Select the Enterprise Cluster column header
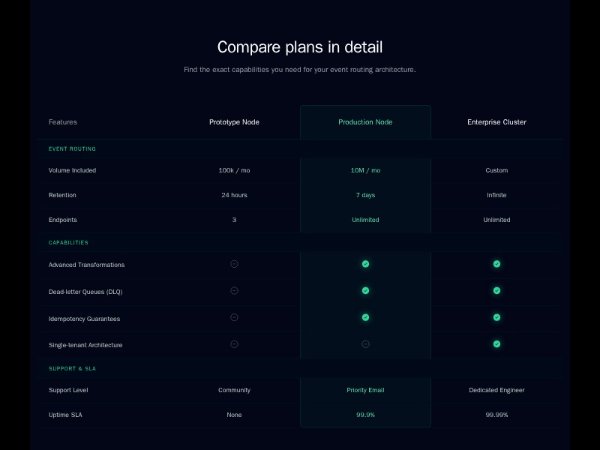The width and height of the screenshot is (600, 450). click(x=496, y=122)
